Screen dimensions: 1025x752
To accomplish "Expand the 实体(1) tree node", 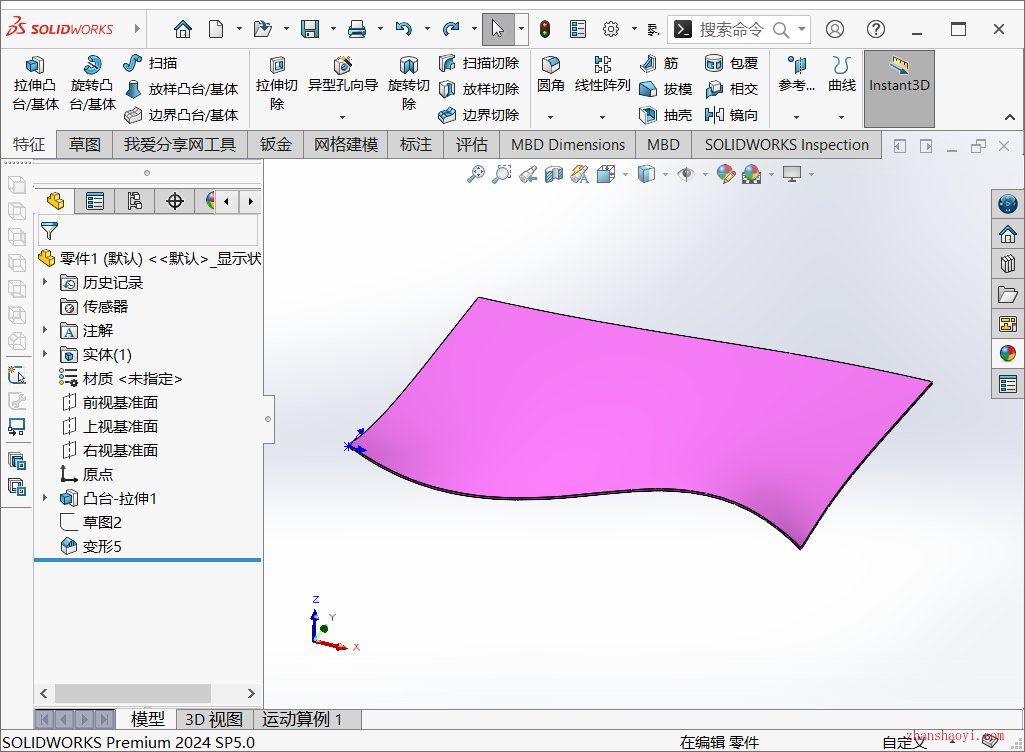I will (45, 354).
